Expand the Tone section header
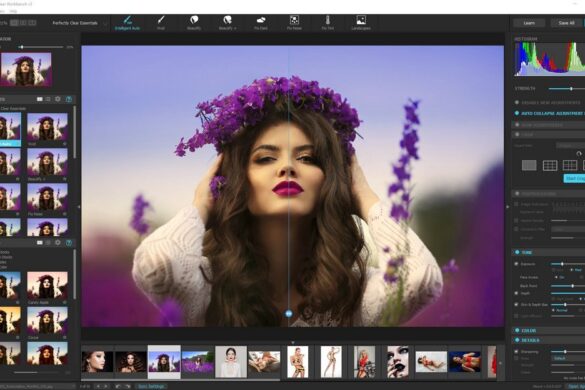 click(548, 252)
